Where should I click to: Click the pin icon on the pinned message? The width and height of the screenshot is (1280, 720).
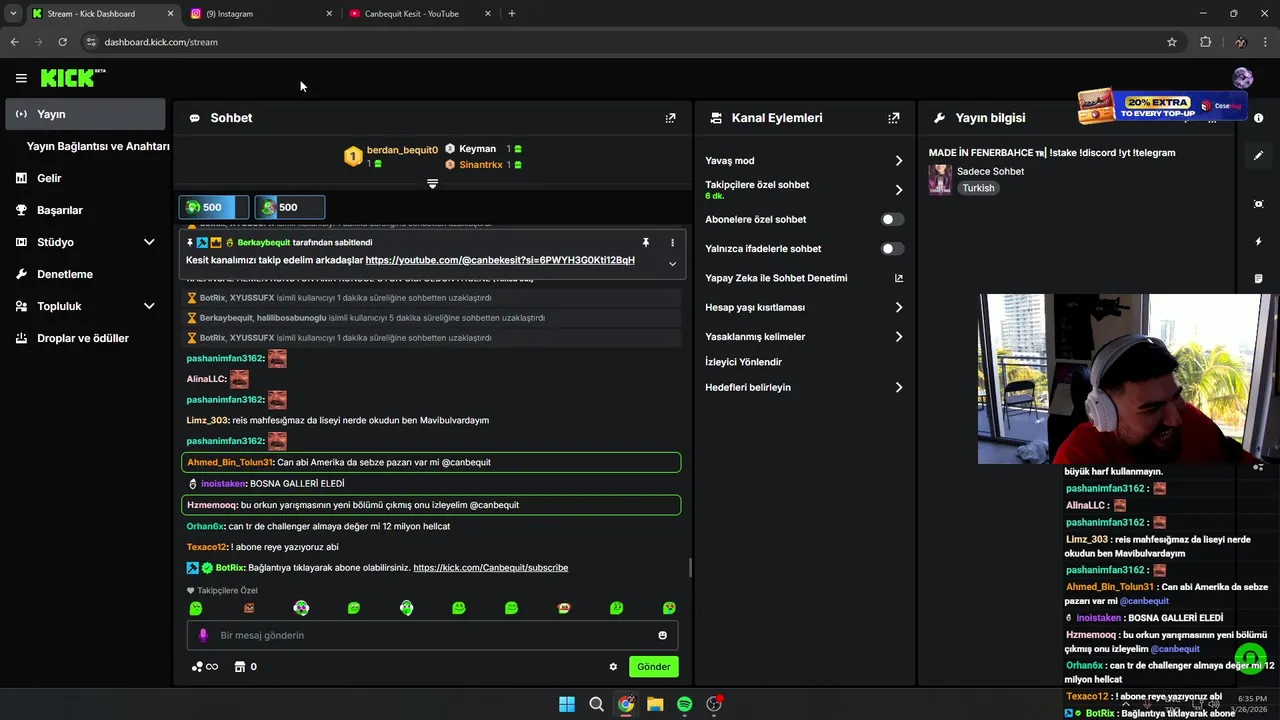click(x=646, y=243)
